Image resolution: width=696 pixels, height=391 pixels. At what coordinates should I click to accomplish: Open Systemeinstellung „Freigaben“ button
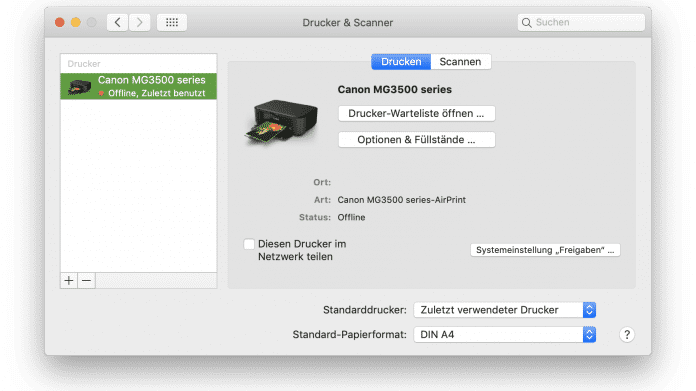click(545, 250)
